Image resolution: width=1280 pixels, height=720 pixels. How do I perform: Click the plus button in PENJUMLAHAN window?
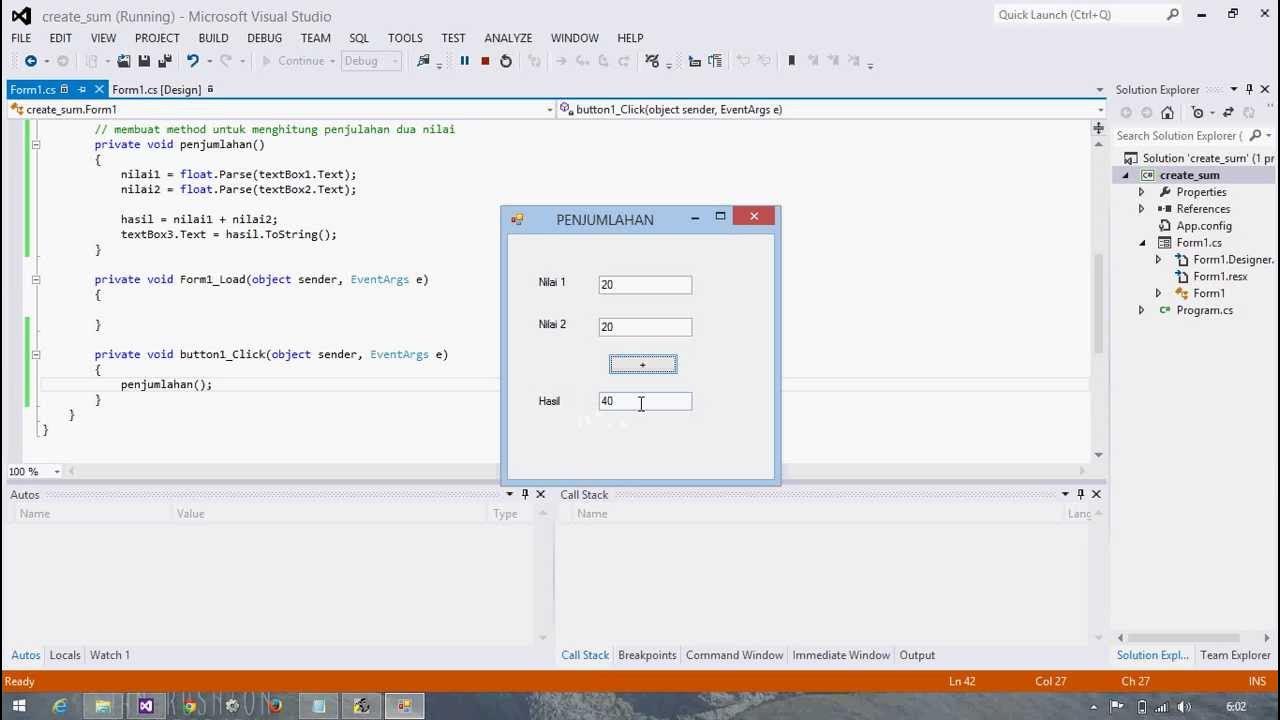643,365
